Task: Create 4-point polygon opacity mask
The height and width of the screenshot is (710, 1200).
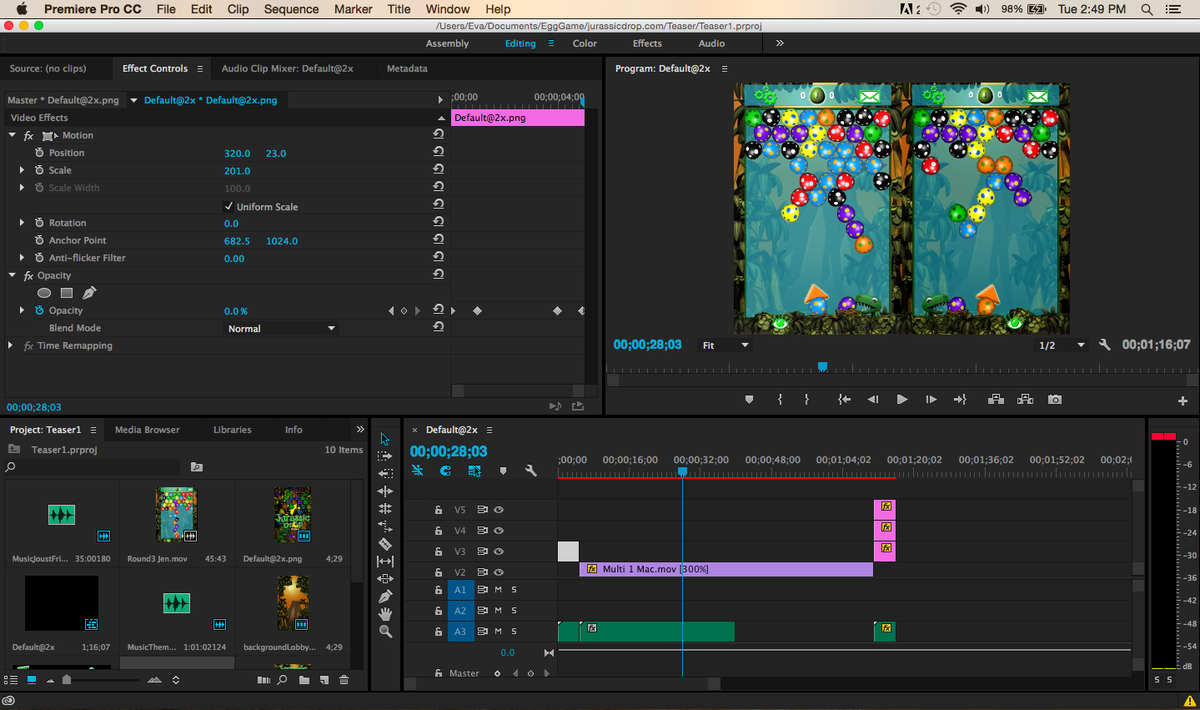Action: (x=66, y=293)
